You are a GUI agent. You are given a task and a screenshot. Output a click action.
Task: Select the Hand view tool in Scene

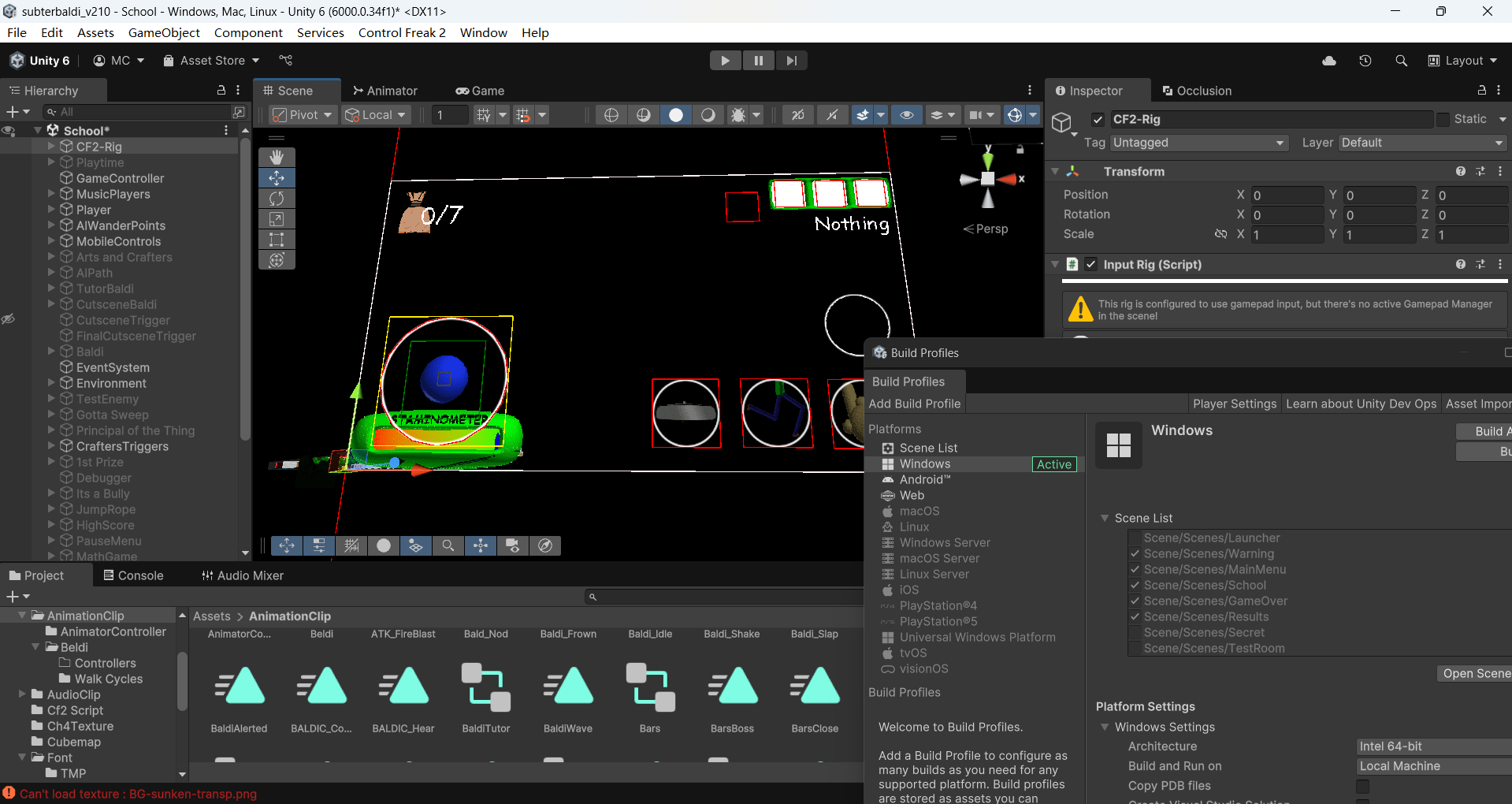[x=277, y=158]
